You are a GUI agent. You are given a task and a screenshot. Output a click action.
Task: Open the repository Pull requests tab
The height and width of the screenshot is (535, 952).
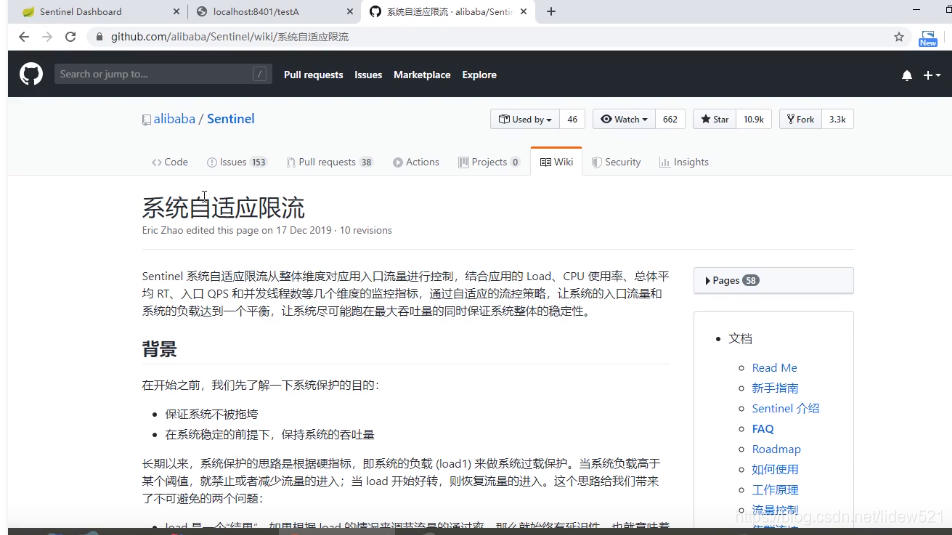pos(329,162)
